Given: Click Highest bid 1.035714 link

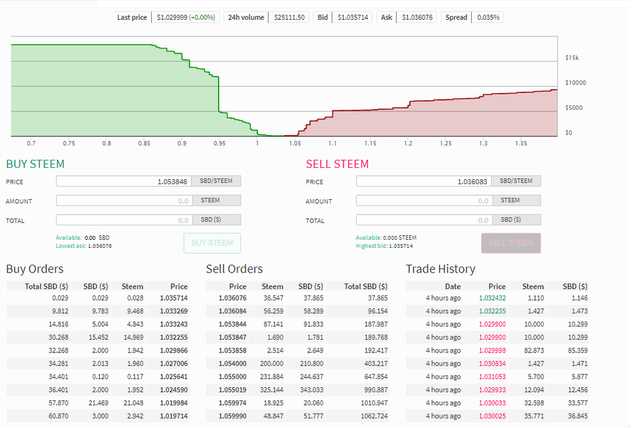Looking at the screenshot, I should click(x=384, y=246).
